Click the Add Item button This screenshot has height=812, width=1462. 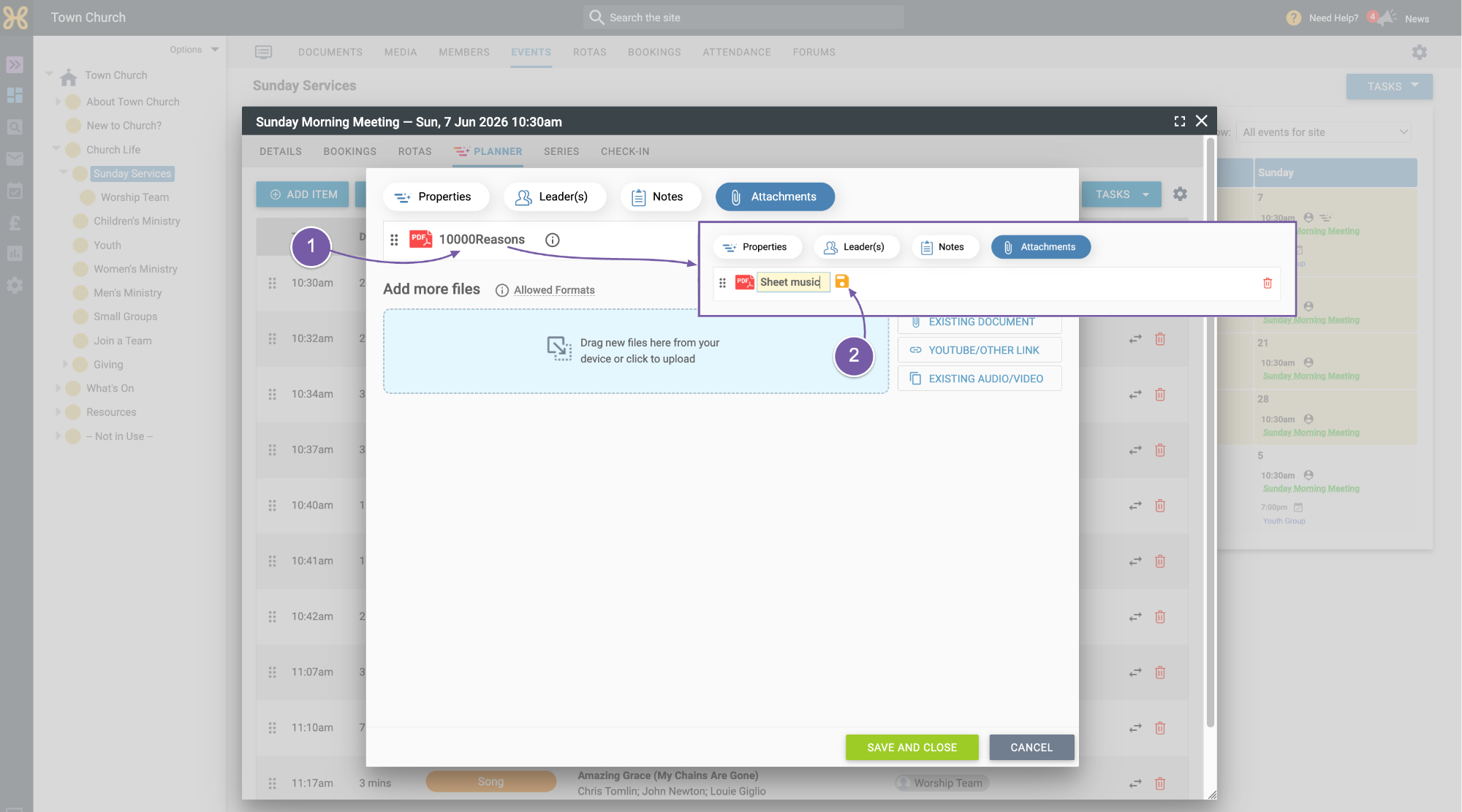coord(303,194)
